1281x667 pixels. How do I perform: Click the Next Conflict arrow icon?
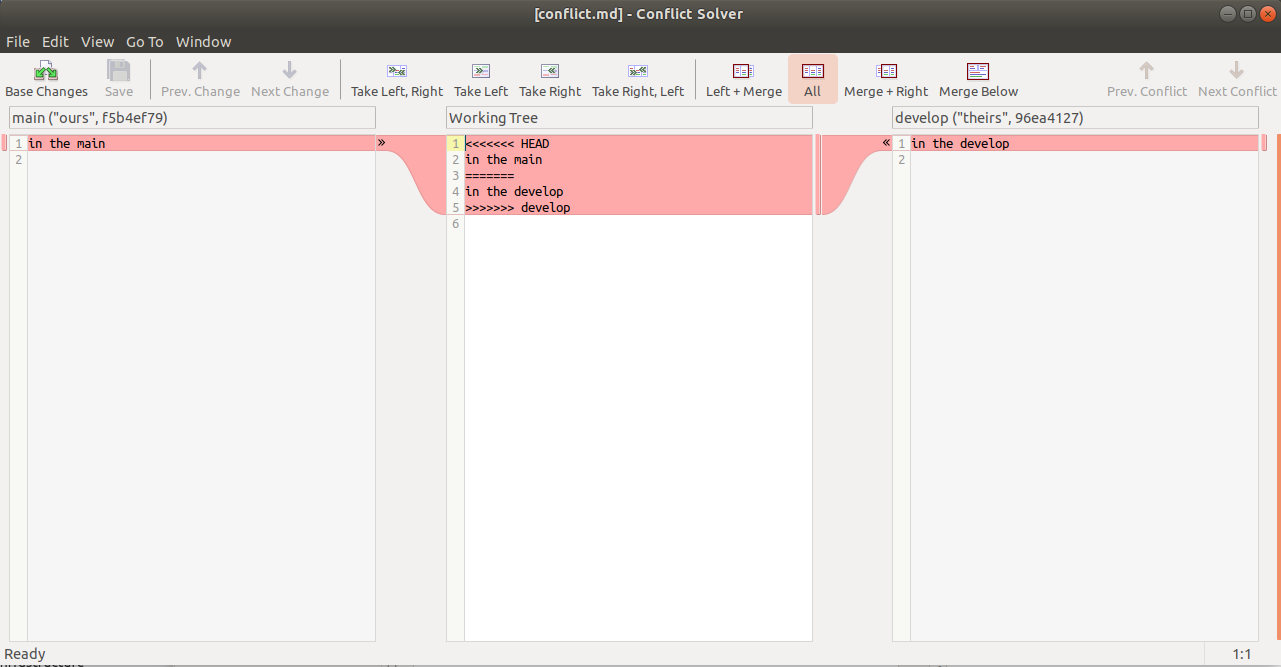(1236, 71)
